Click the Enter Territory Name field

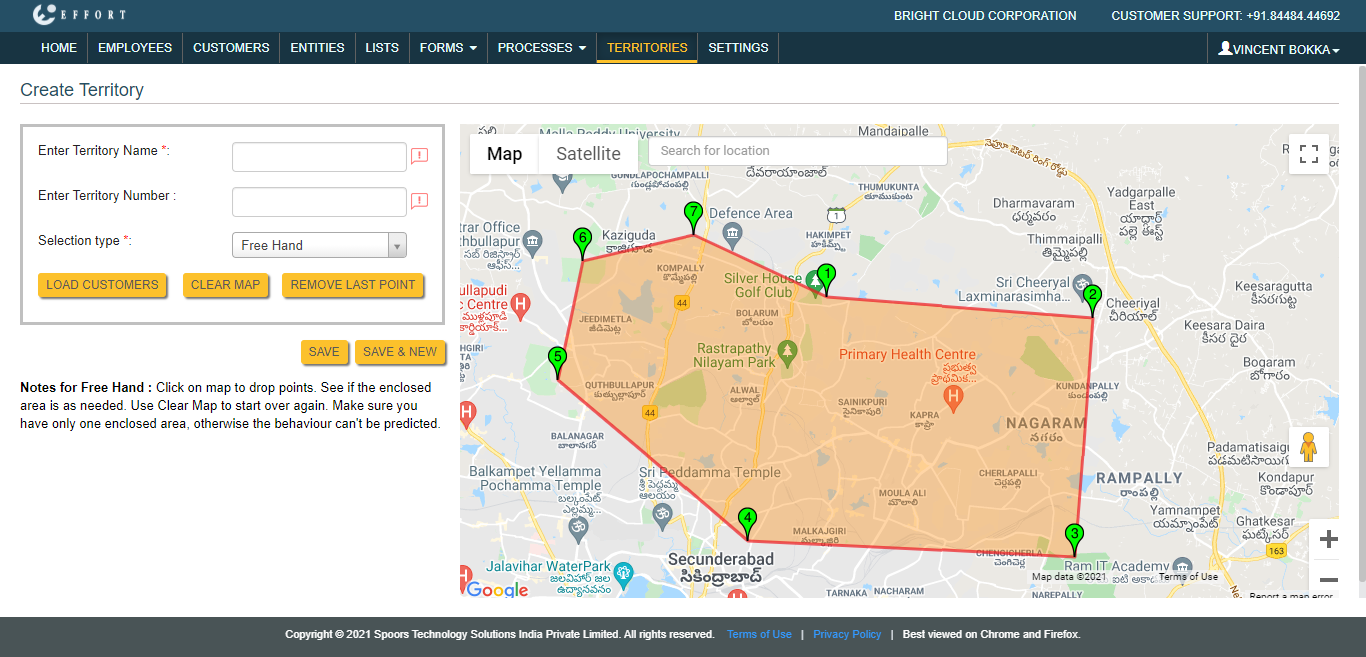click(x=319, y=157)
